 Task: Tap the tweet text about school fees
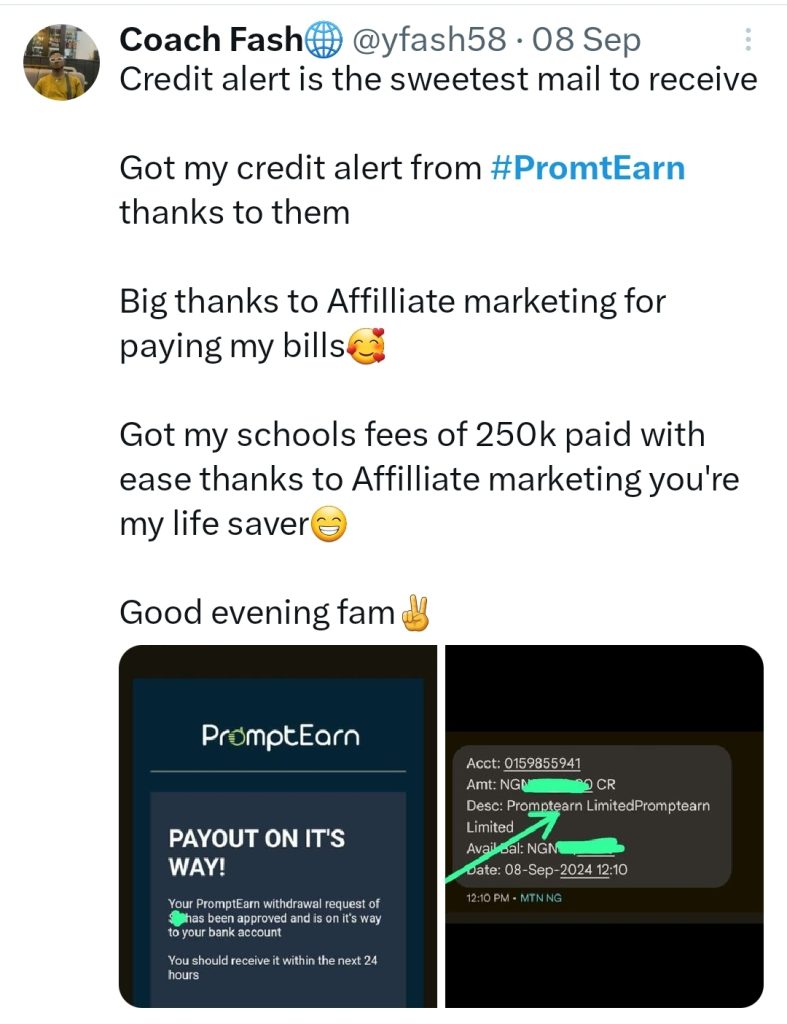(x=429, y=479)
